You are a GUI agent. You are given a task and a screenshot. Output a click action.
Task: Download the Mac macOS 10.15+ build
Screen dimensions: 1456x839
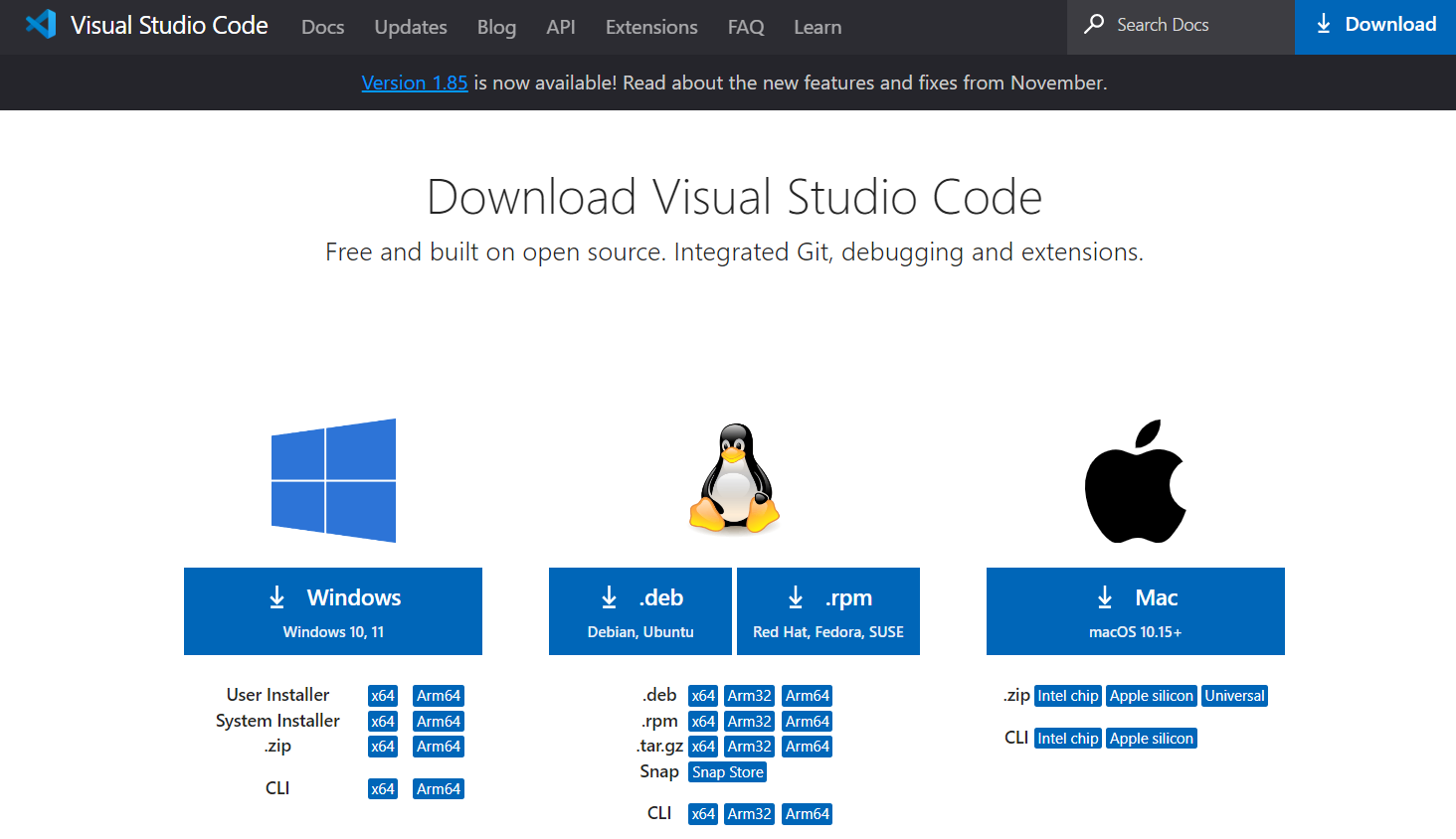point(1136,611)
